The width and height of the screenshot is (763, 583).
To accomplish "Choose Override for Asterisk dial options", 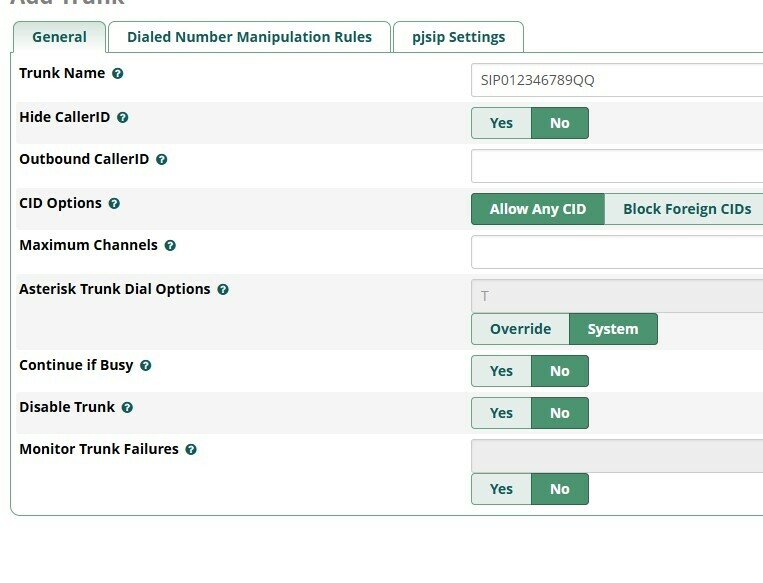I will 520,329.
